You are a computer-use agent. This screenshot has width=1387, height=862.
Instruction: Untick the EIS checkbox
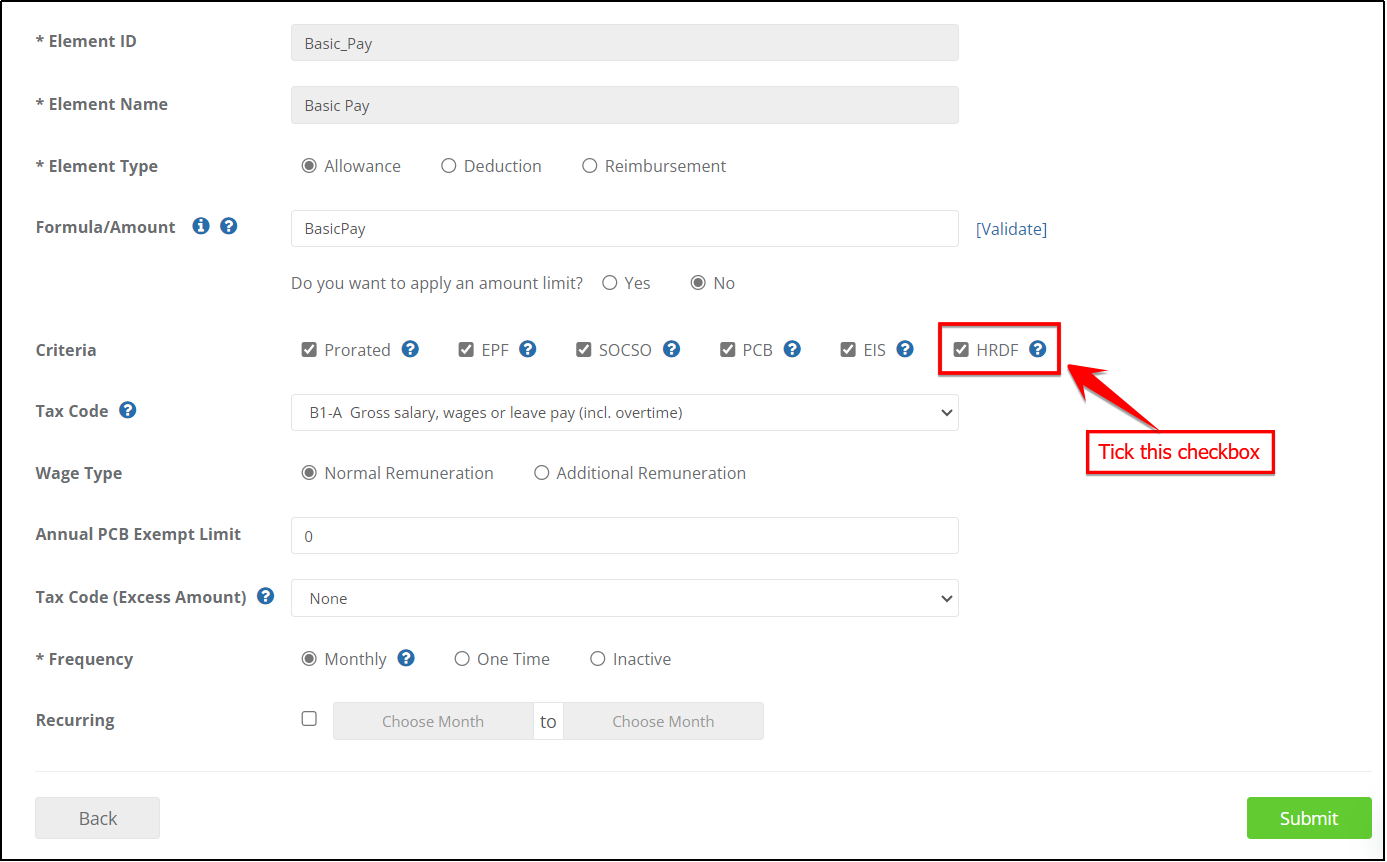pos(848,350)
